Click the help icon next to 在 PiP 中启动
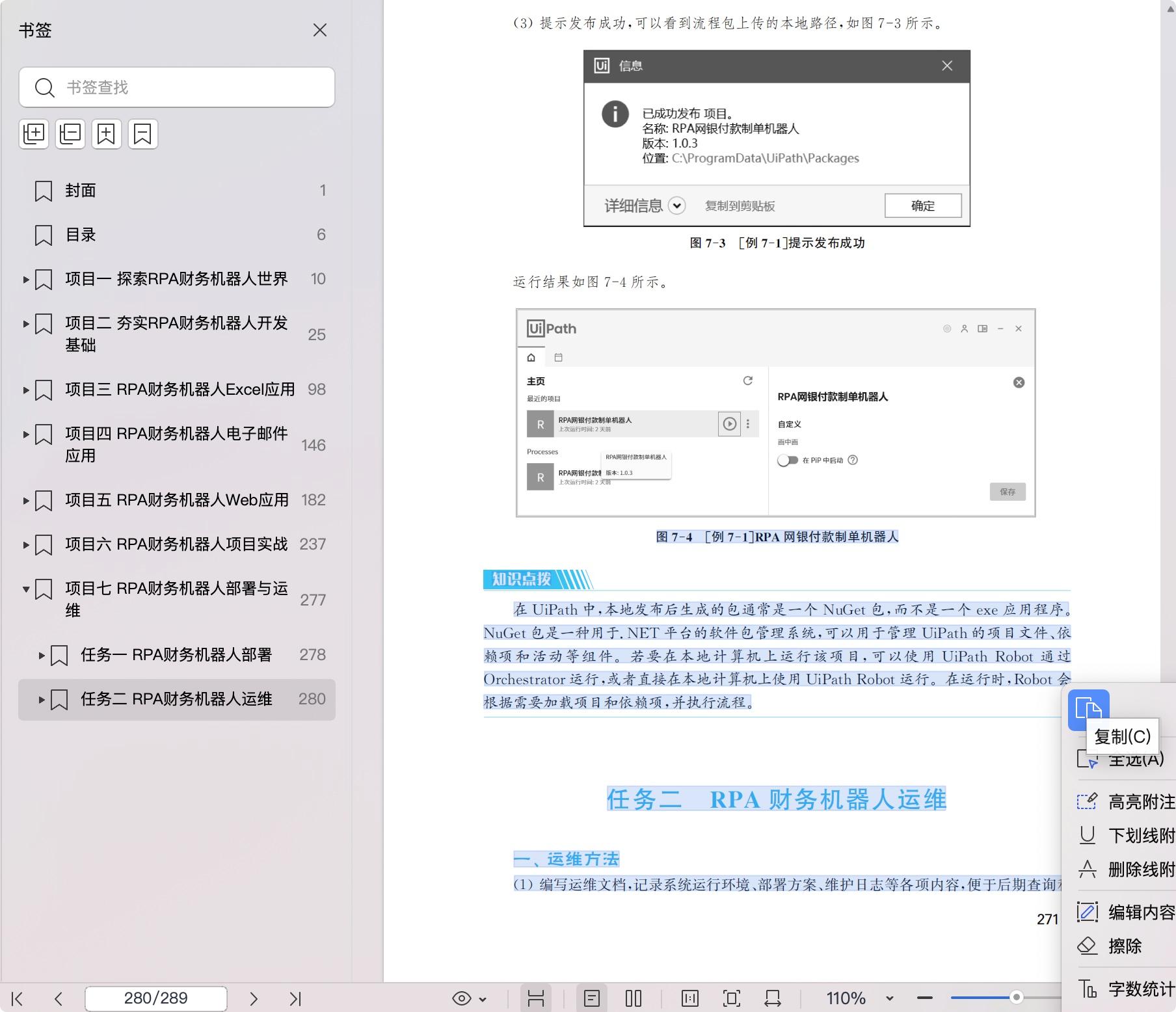Screen dimensions: 1176x1012 pos(853,460)
